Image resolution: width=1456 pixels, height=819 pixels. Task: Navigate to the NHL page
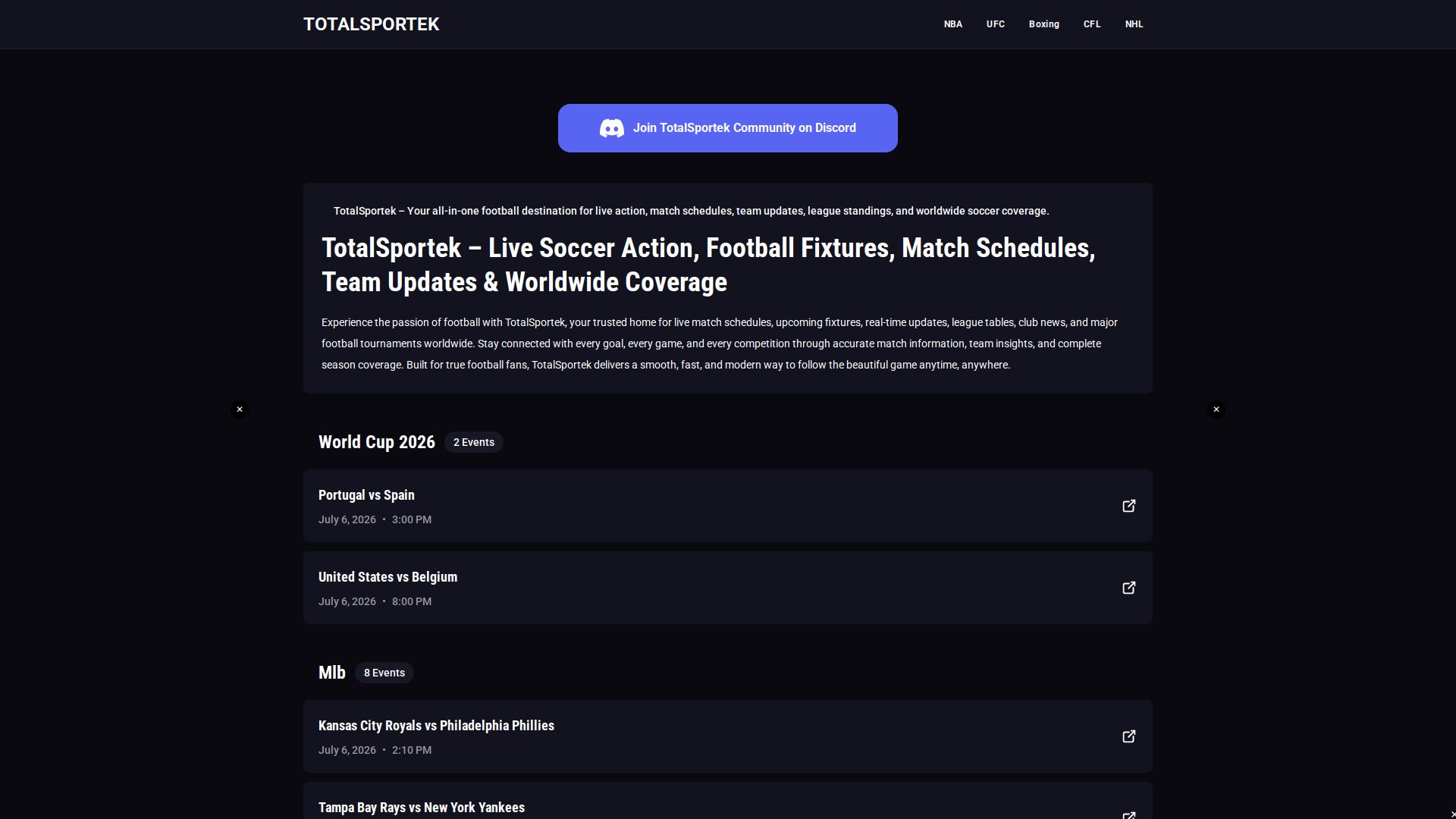1134,24
